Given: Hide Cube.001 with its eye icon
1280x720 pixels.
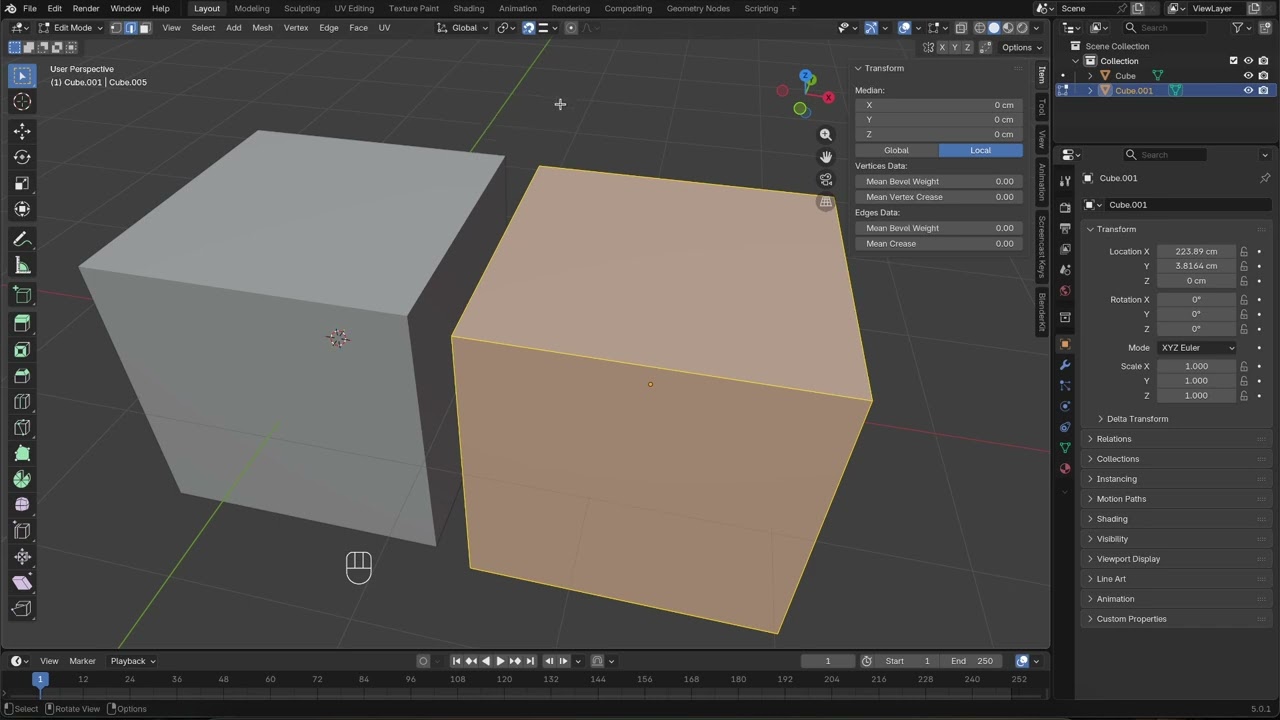Looking at the screenshot, I should 1248,91.
